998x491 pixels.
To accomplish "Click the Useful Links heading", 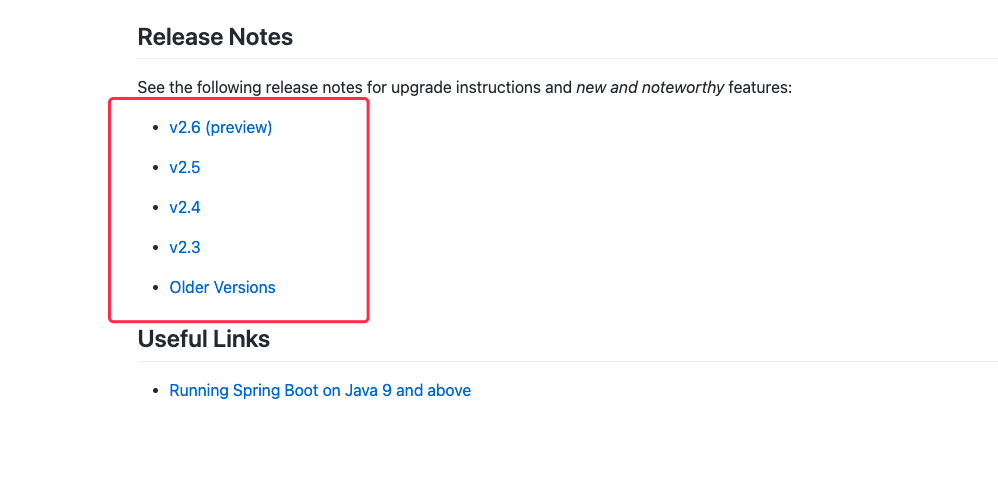I will point(204,339).
